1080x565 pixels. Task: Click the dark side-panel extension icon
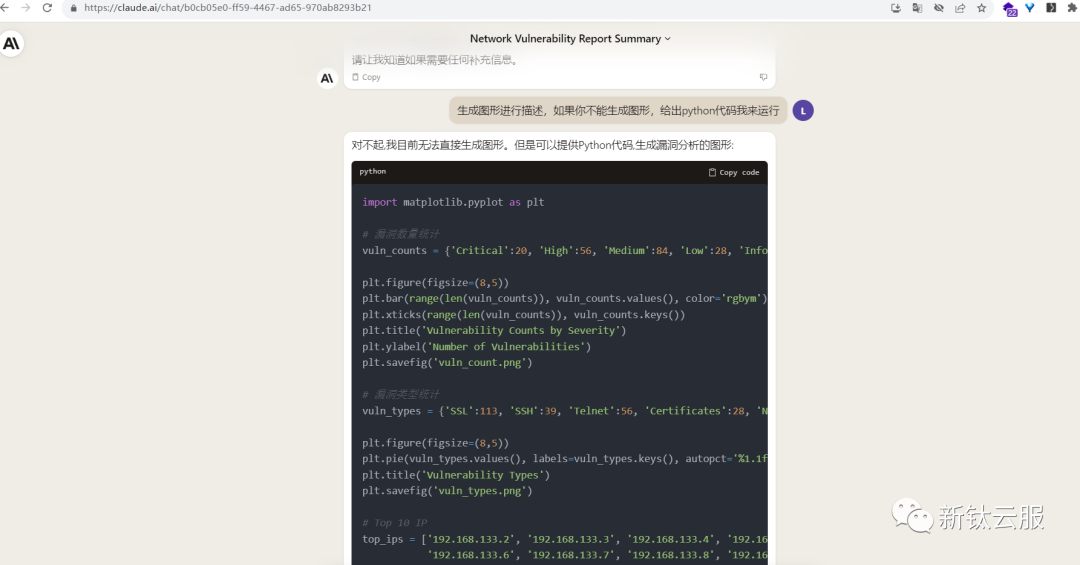tap(1051, 8)
